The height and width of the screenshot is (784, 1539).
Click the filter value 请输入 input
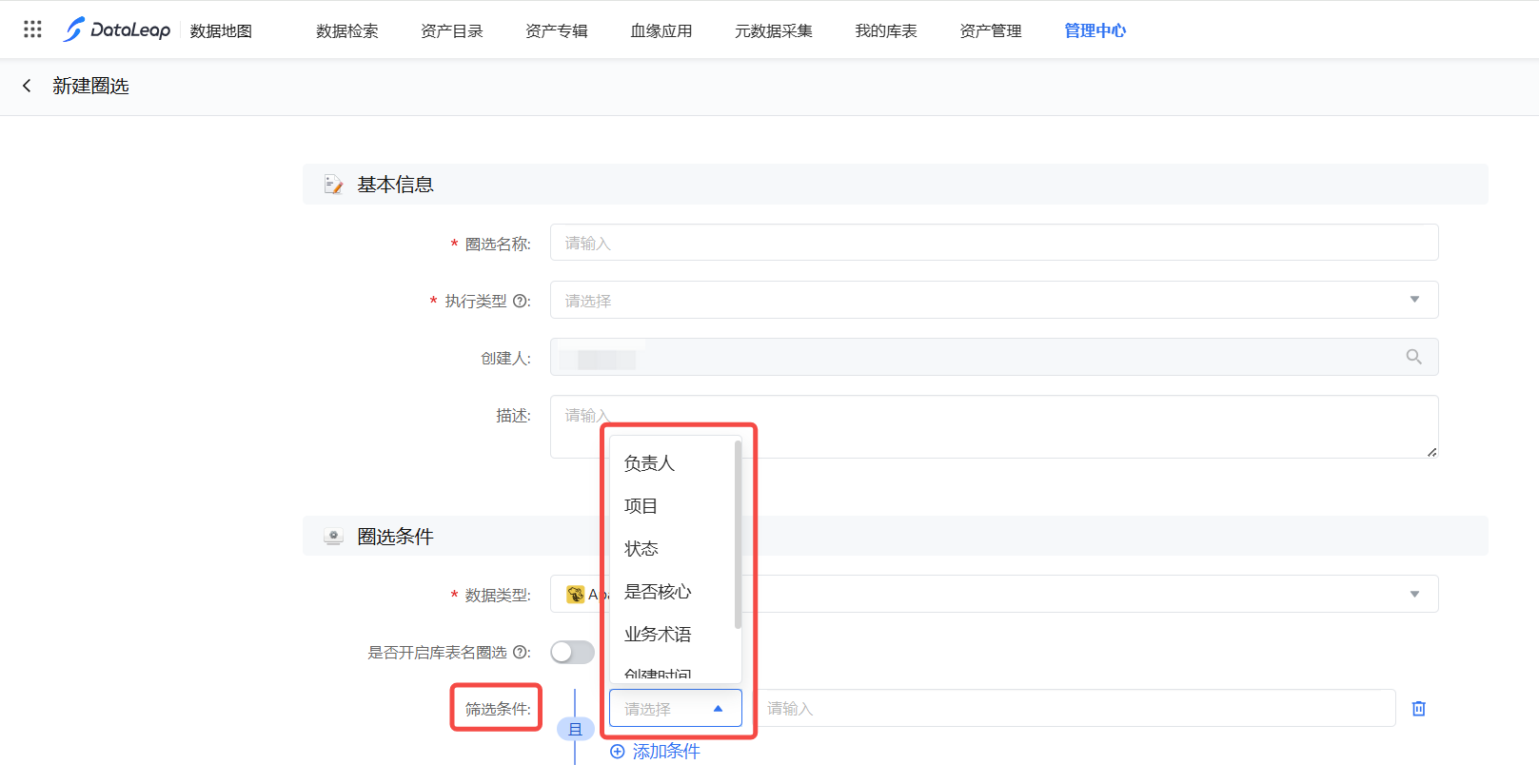1076,708
